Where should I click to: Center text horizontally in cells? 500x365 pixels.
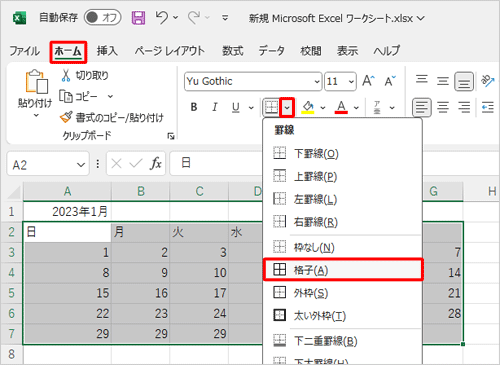[x=443, y=107]
